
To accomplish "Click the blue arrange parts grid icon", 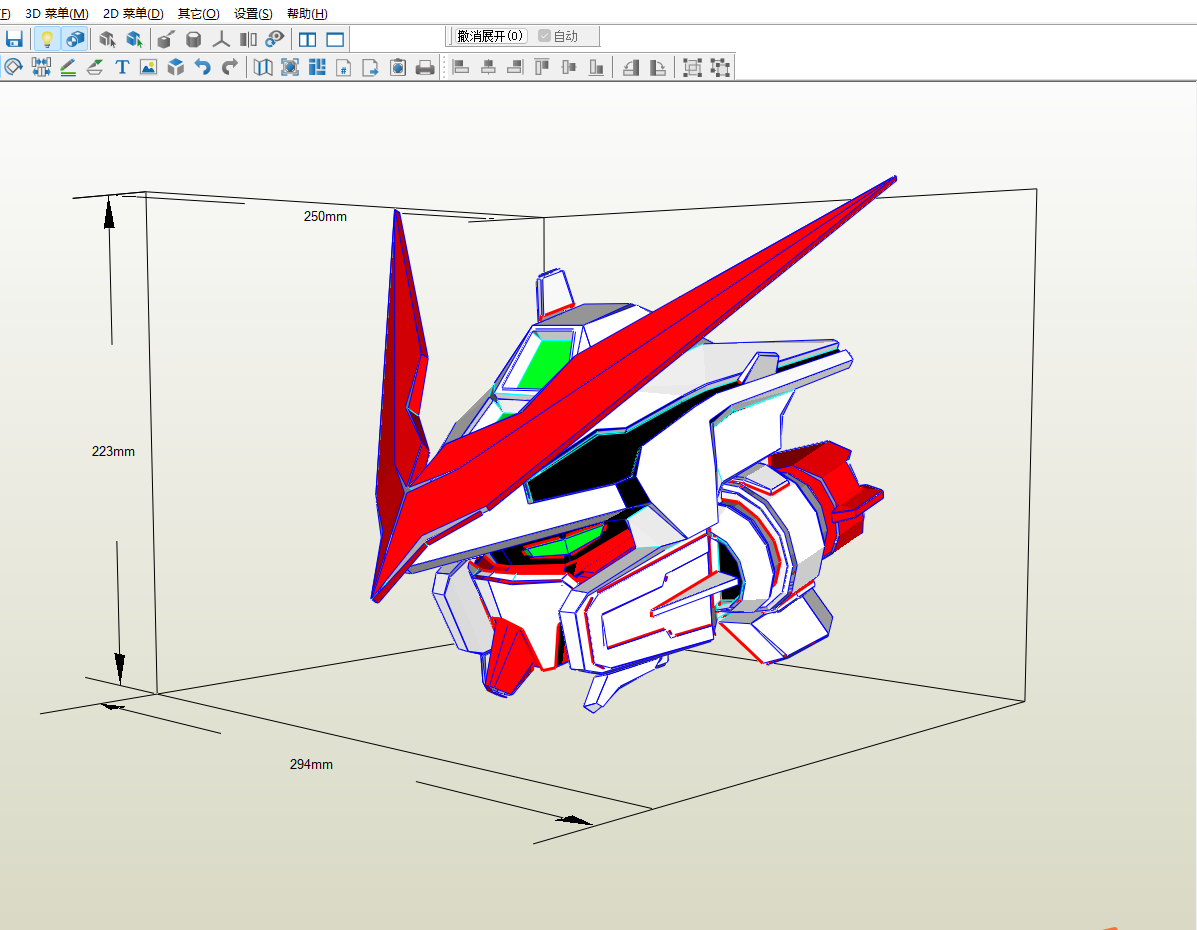I will pyautogui.click(x=317, y=67).
